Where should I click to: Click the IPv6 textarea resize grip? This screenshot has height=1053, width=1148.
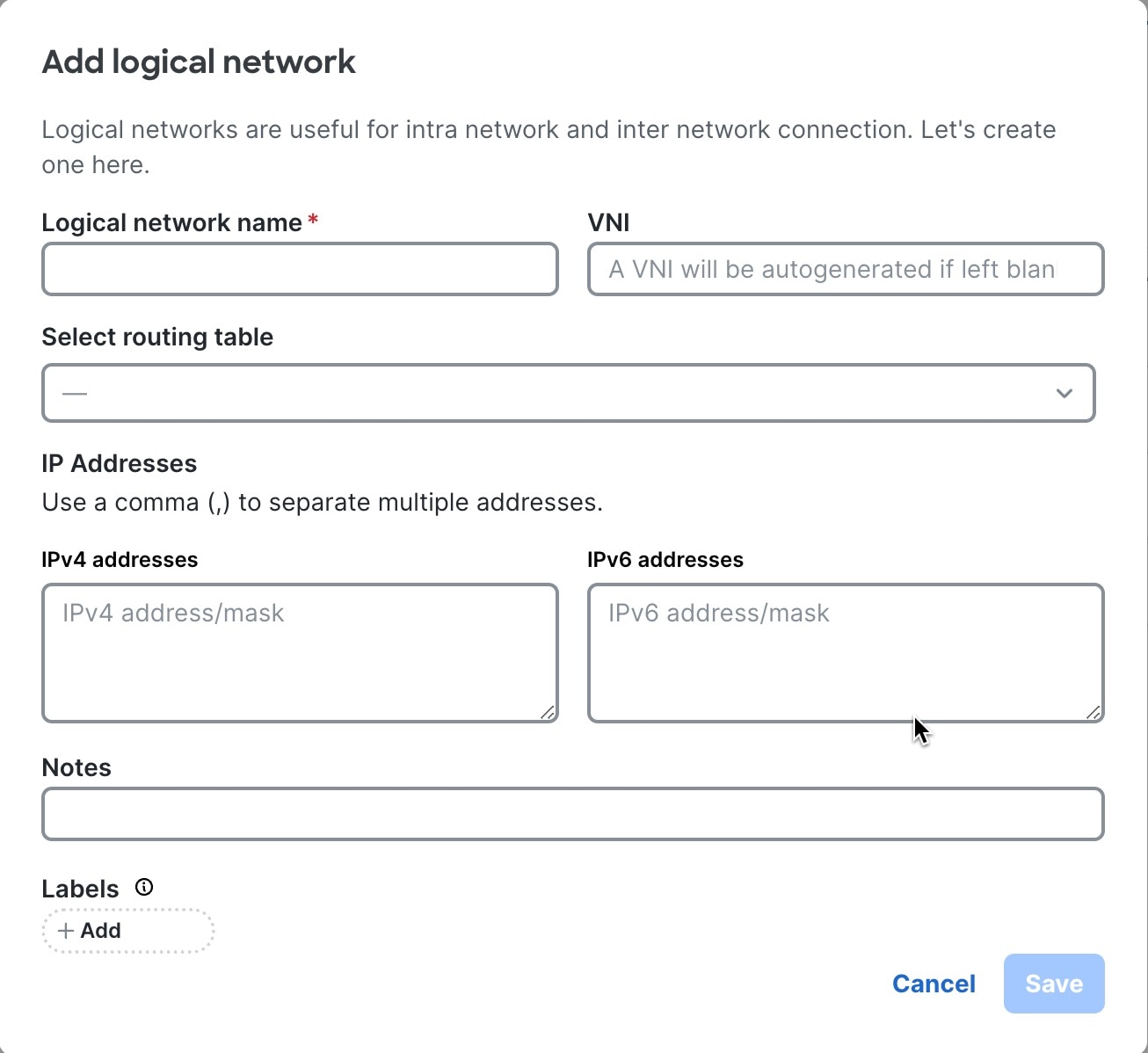pos(1094,713)
